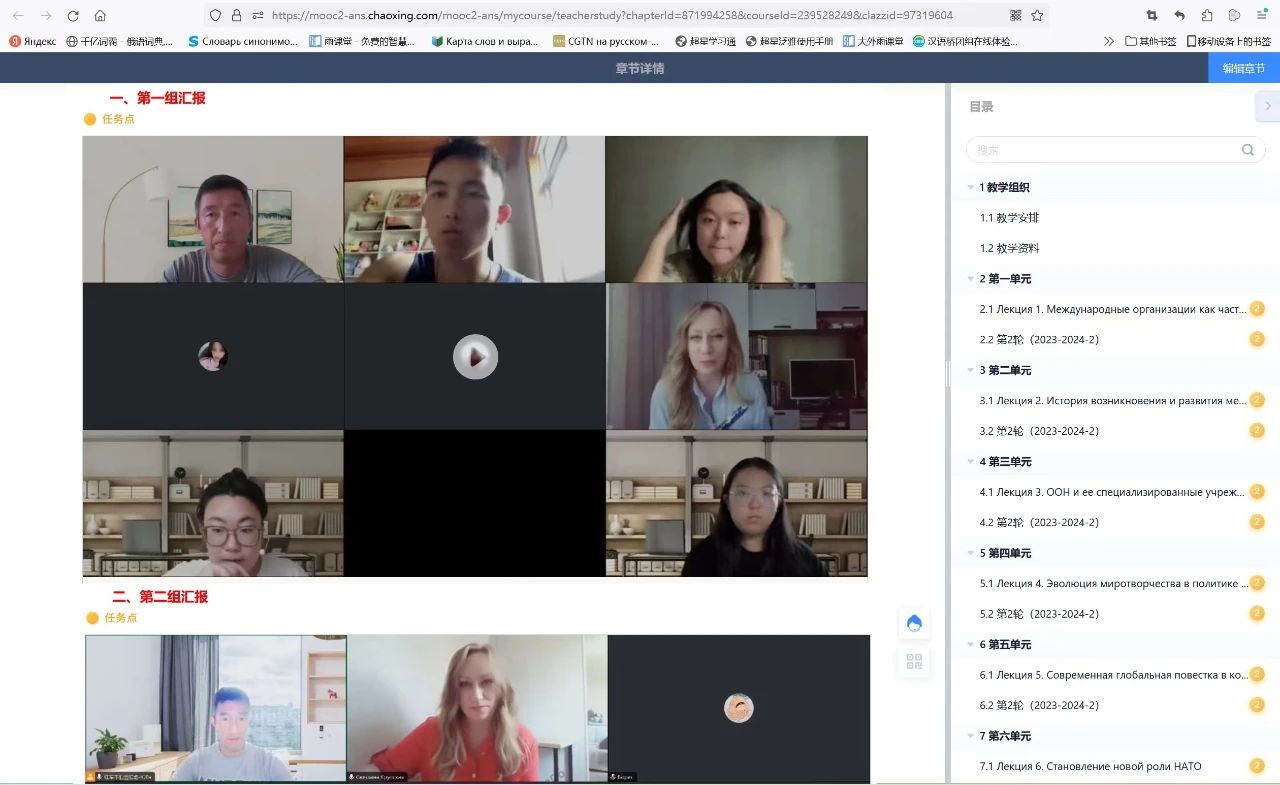This screenshot has height=785, width=1280.
Task: Collapse the 4 第三单元 section
Action: (970, 462)
